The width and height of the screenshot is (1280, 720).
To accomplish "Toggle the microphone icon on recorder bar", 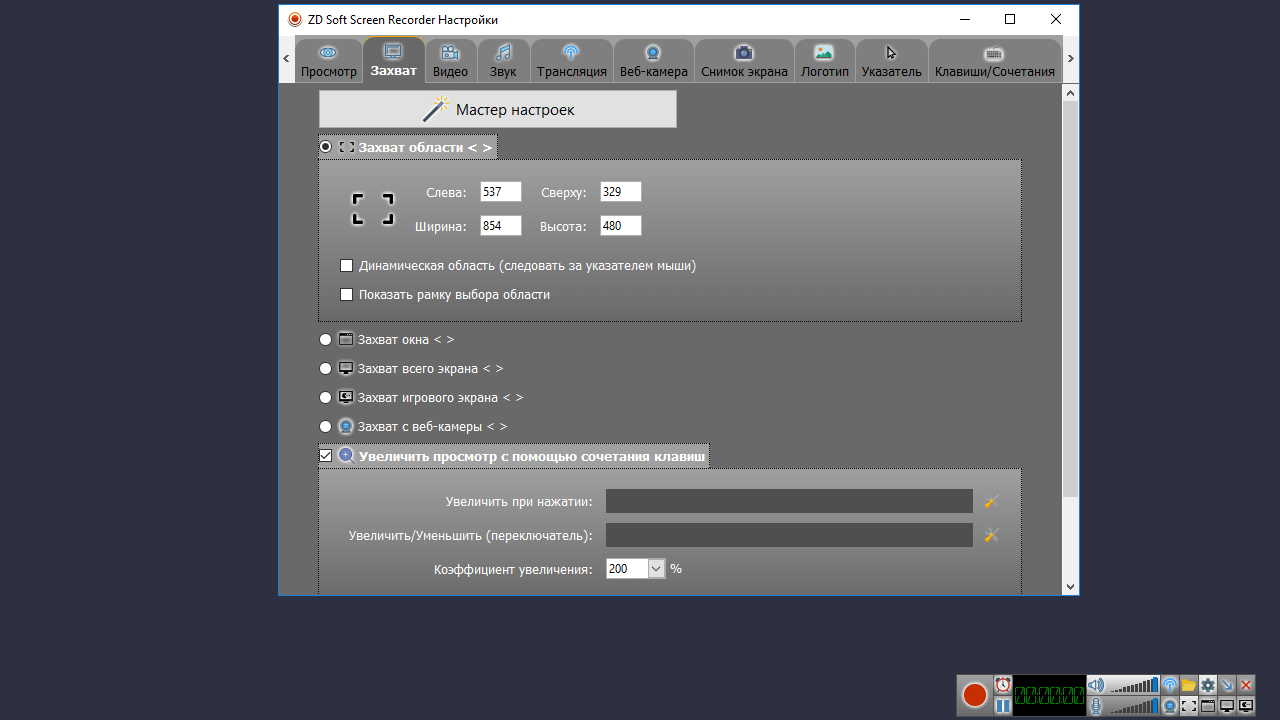I will coord(1096,706).
